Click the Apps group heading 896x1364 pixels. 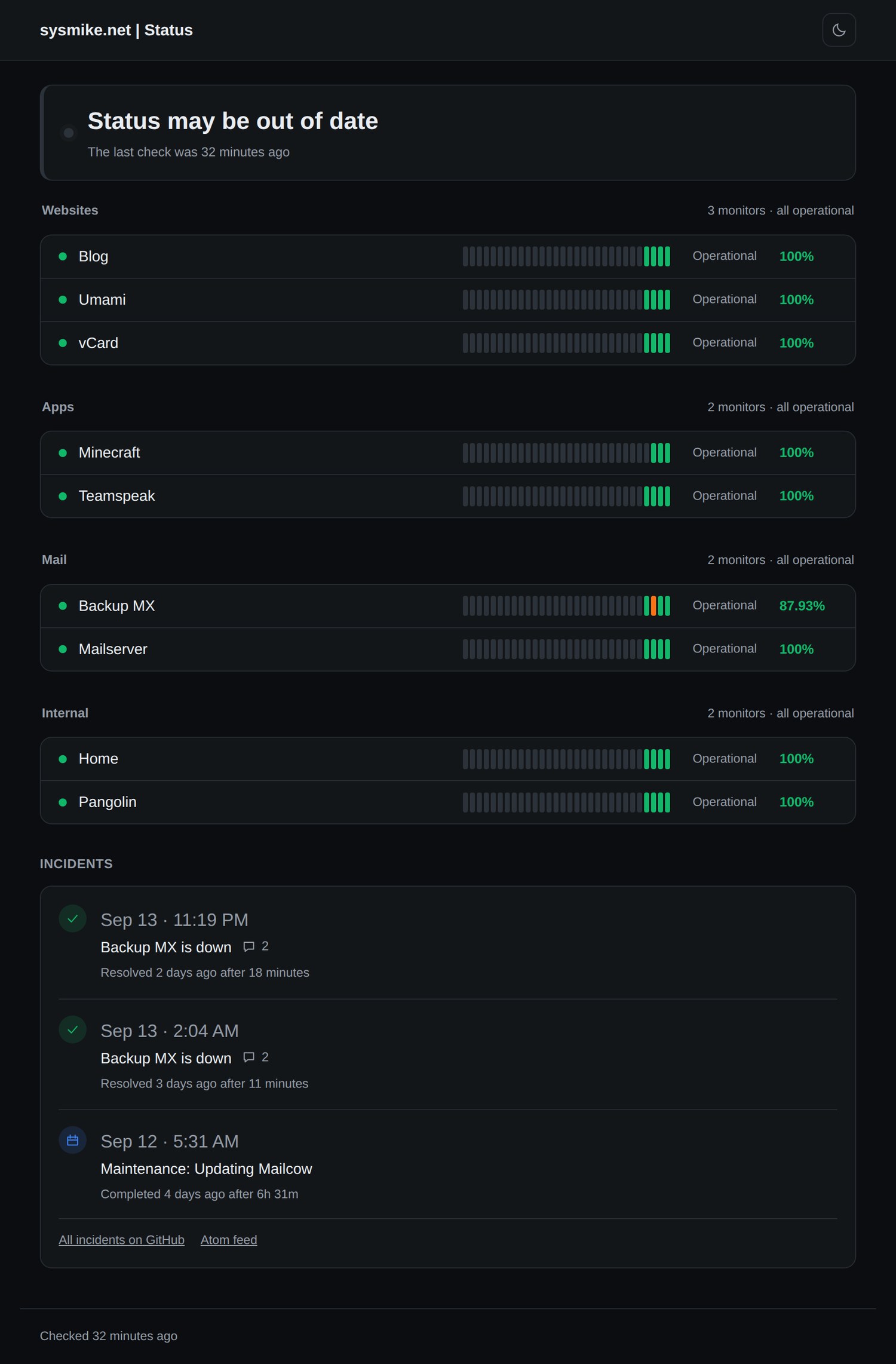[x=58, y=407]
